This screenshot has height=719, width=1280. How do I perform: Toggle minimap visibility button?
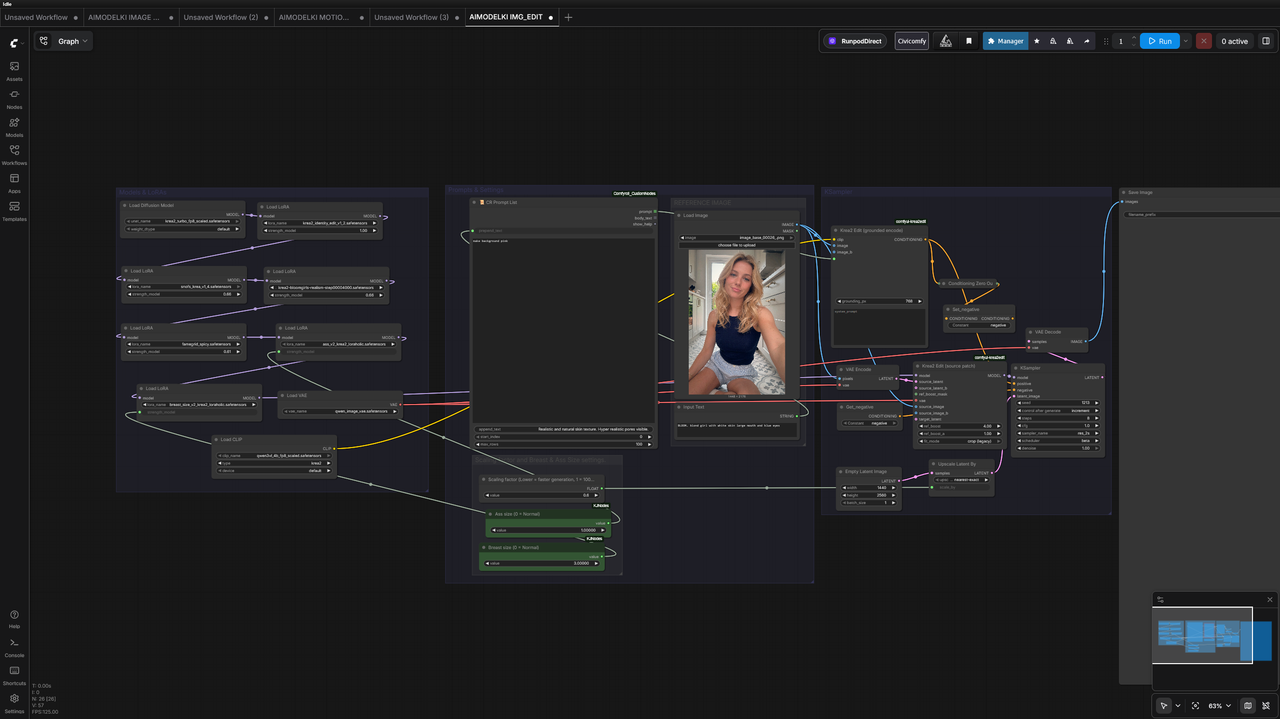(x=1248, y=706)
